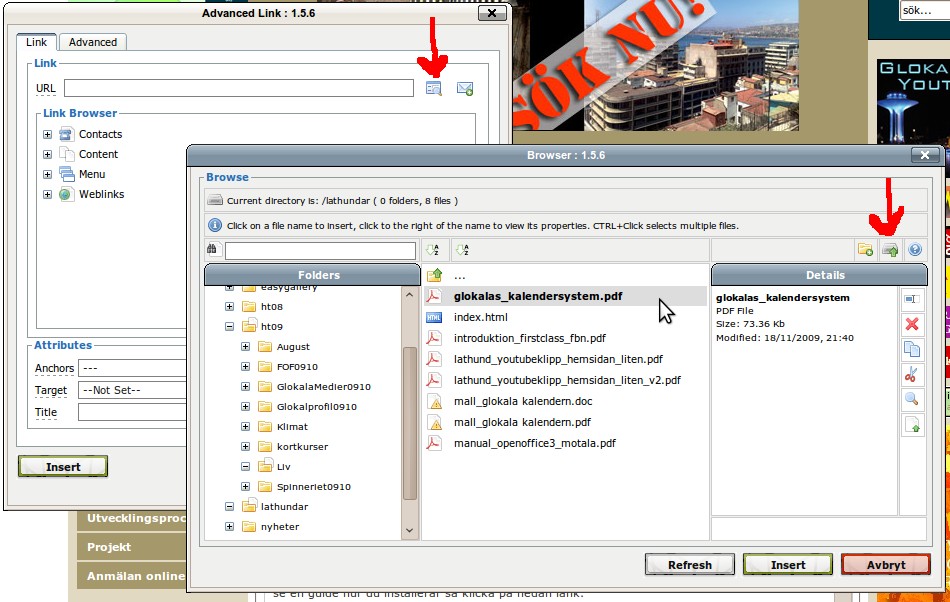Expand the Menu node in Link Browser

pyautogui.click(x=47, y=174)
